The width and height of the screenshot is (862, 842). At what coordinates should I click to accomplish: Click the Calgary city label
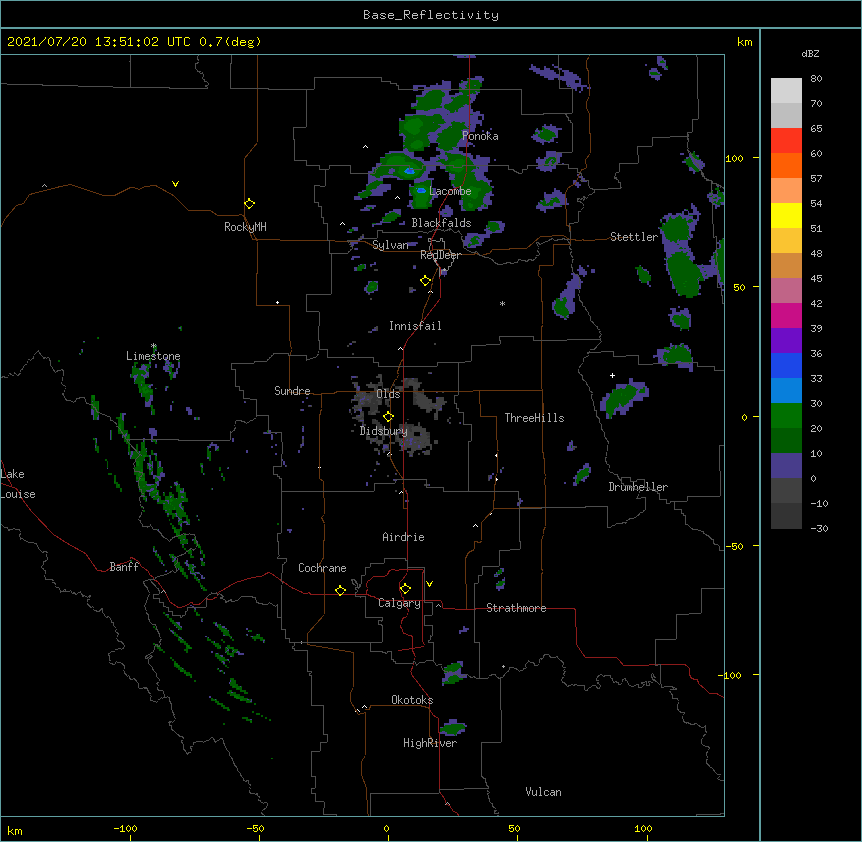coord(399,603)
